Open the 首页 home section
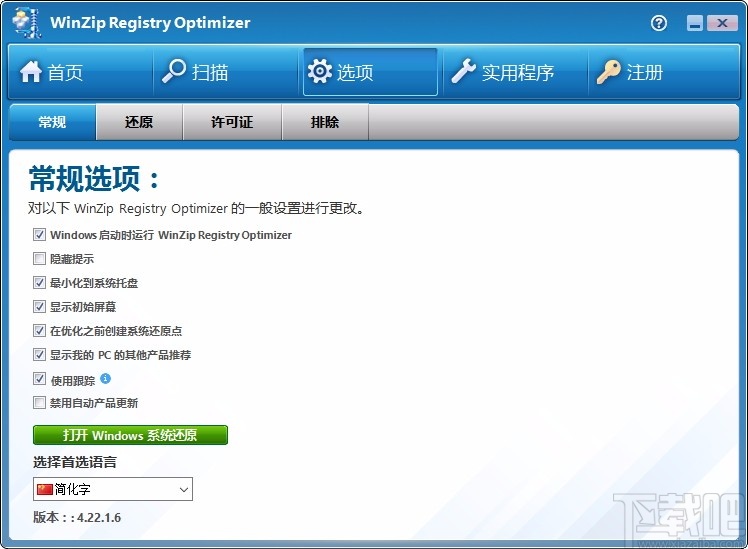Image resolution: width=748 pixels, height=549 pixels. tap(81, 73)
